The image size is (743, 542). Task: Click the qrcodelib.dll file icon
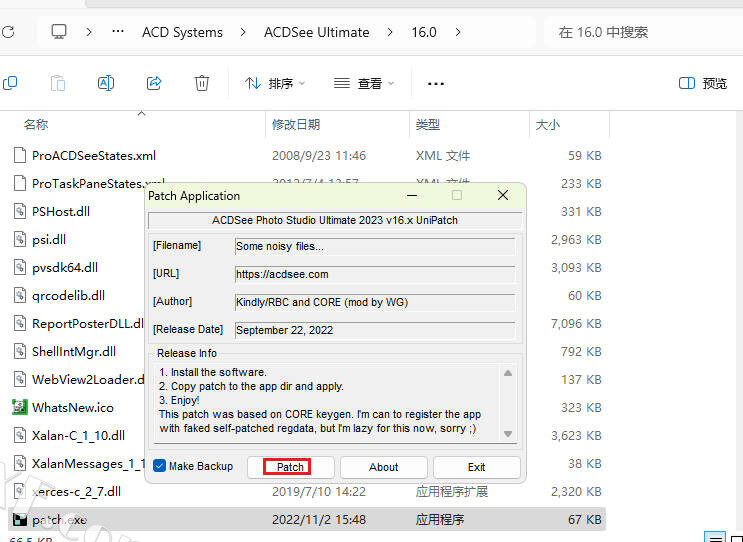pos(19,295)
